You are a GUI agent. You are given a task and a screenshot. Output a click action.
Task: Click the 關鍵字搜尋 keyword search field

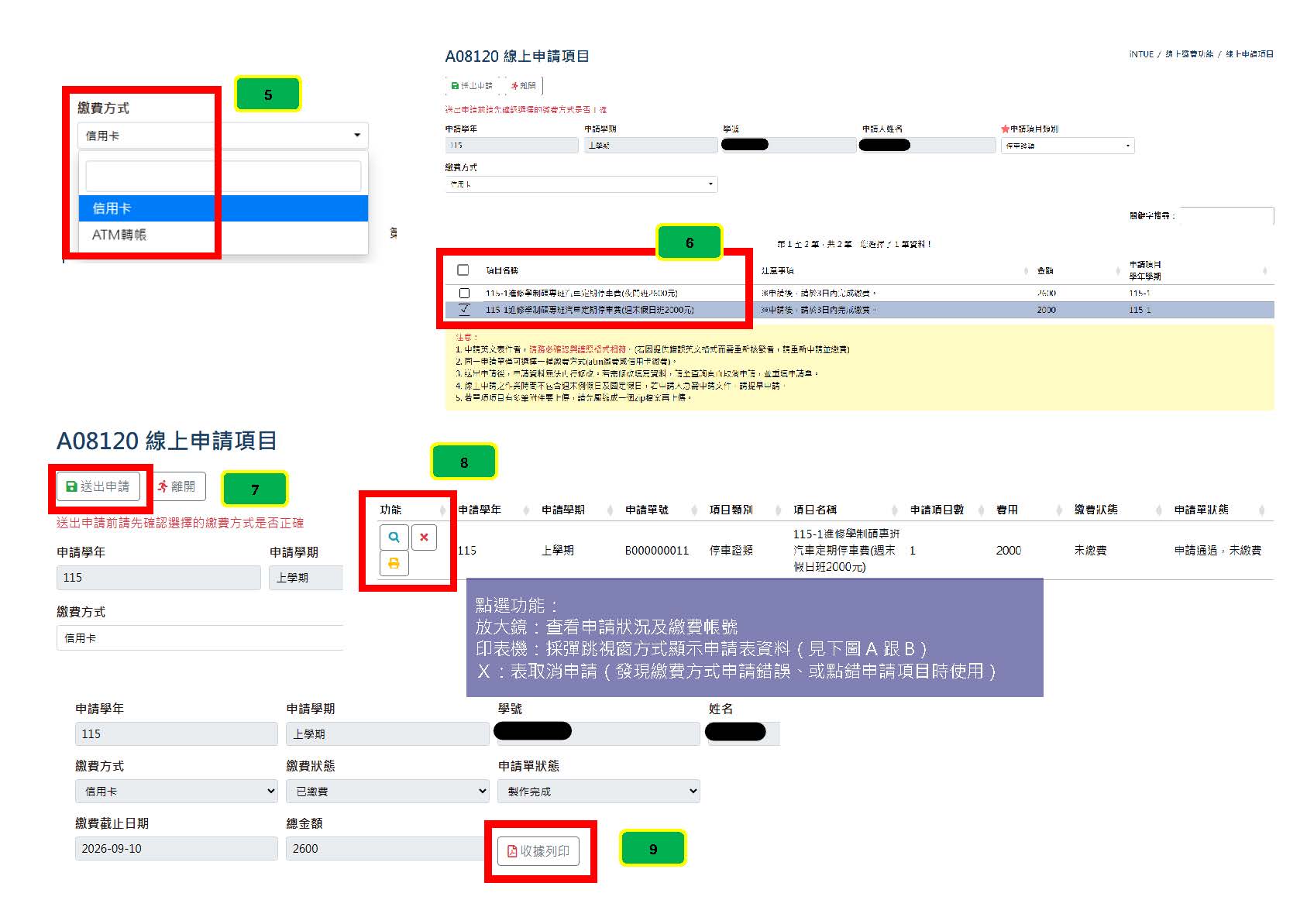[1226, 216]
